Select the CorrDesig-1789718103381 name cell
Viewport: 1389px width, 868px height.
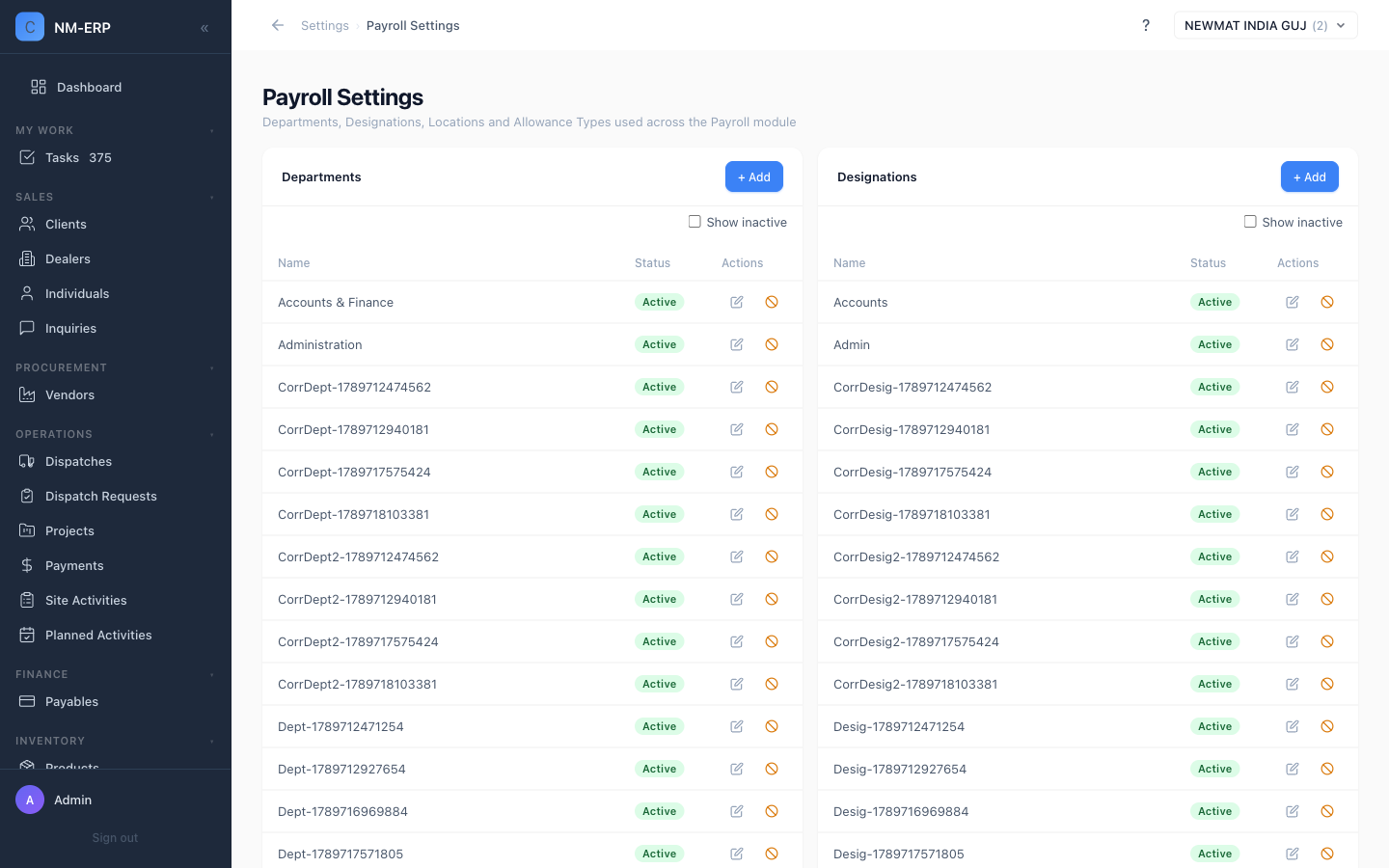(912, 514)
